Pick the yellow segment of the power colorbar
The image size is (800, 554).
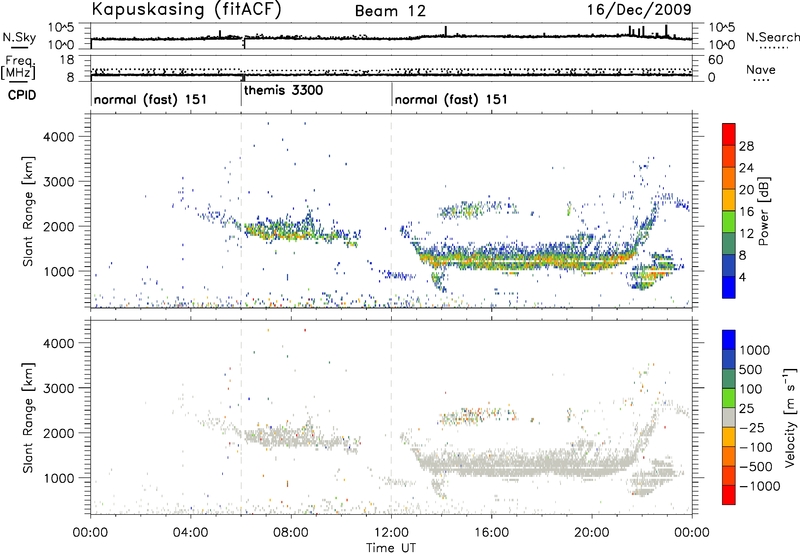click(x=729, y=199)
